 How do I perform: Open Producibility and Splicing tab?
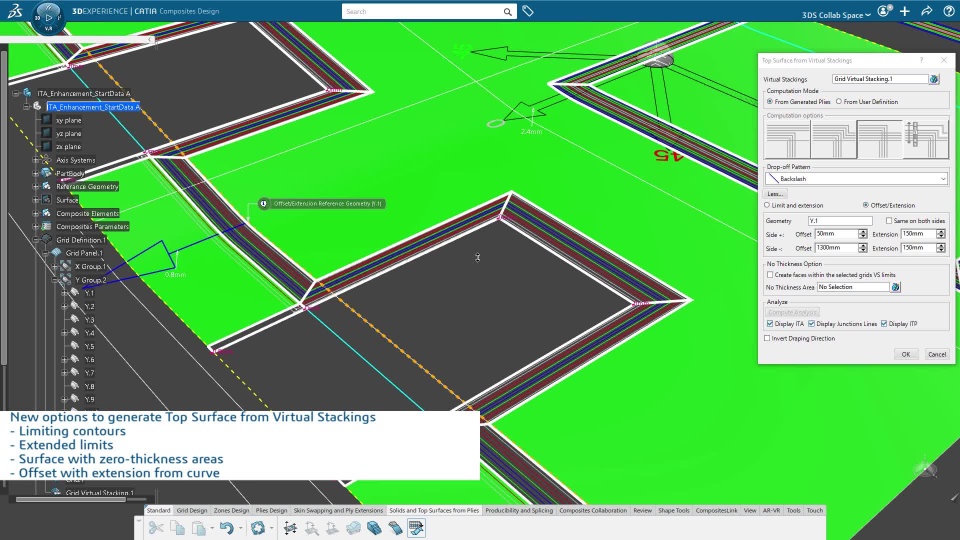point(519,510)
